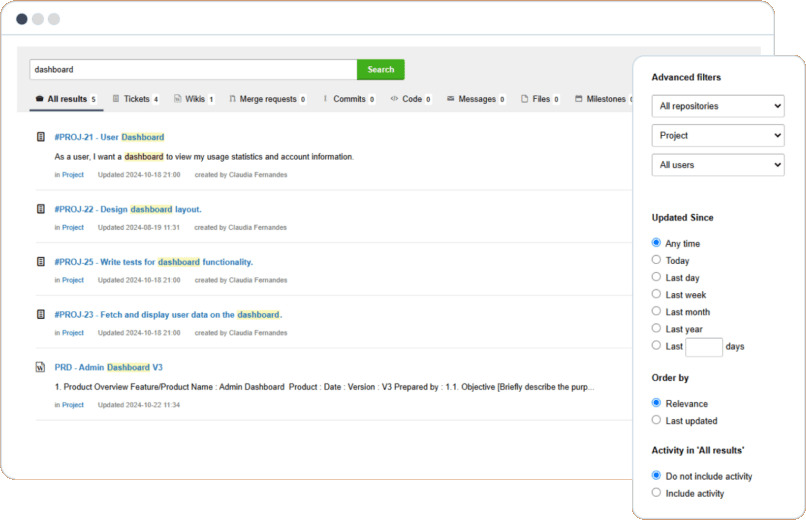Screen dimensions: 806x520
Task: Select the Last day radio option
Action: [656, 277]
